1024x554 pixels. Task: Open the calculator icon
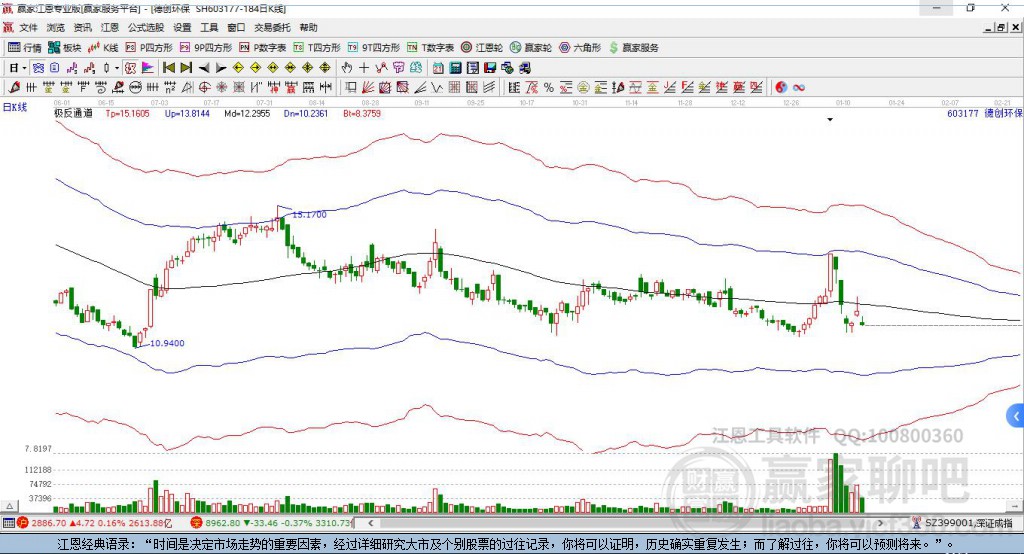point(455,68)
